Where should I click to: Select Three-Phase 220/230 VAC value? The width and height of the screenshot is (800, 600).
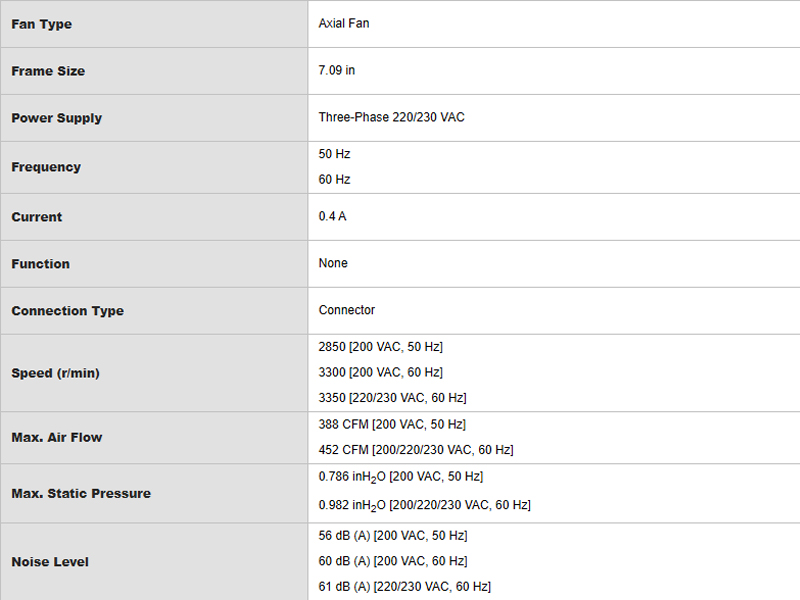point(391,117)
